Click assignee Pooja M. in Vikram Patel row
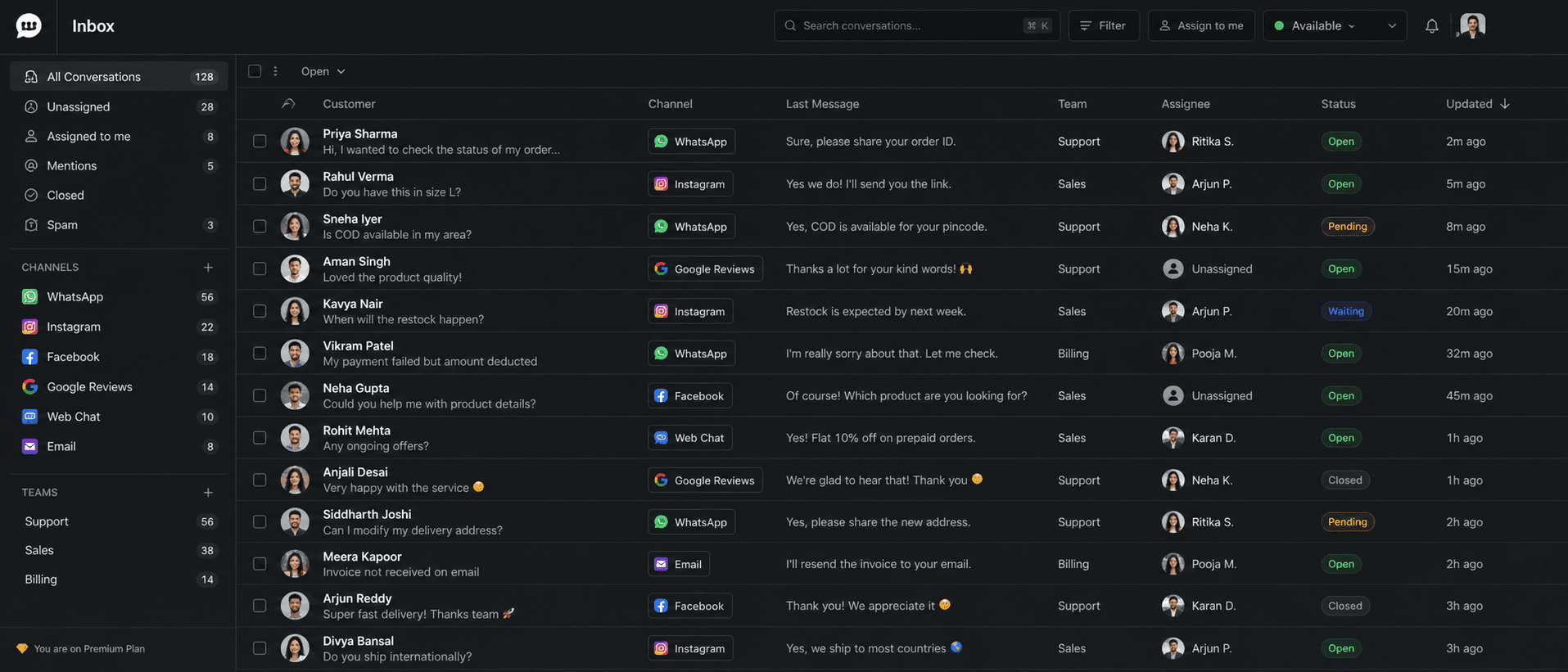The image size is (1568, 672). [x=1199, y=354]
